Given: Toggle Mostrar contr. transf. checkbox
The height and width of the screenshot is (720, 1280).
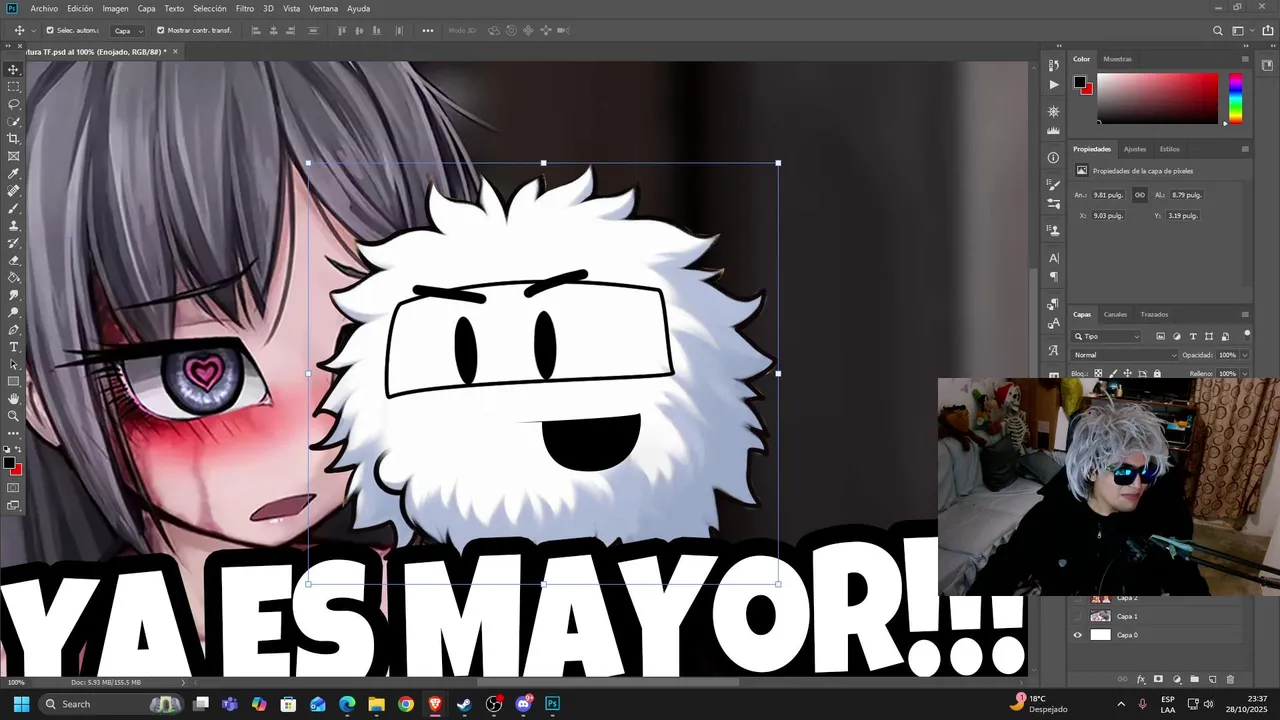Looking at the screenshot, I should pyautogui.click(x=160, y=30).
